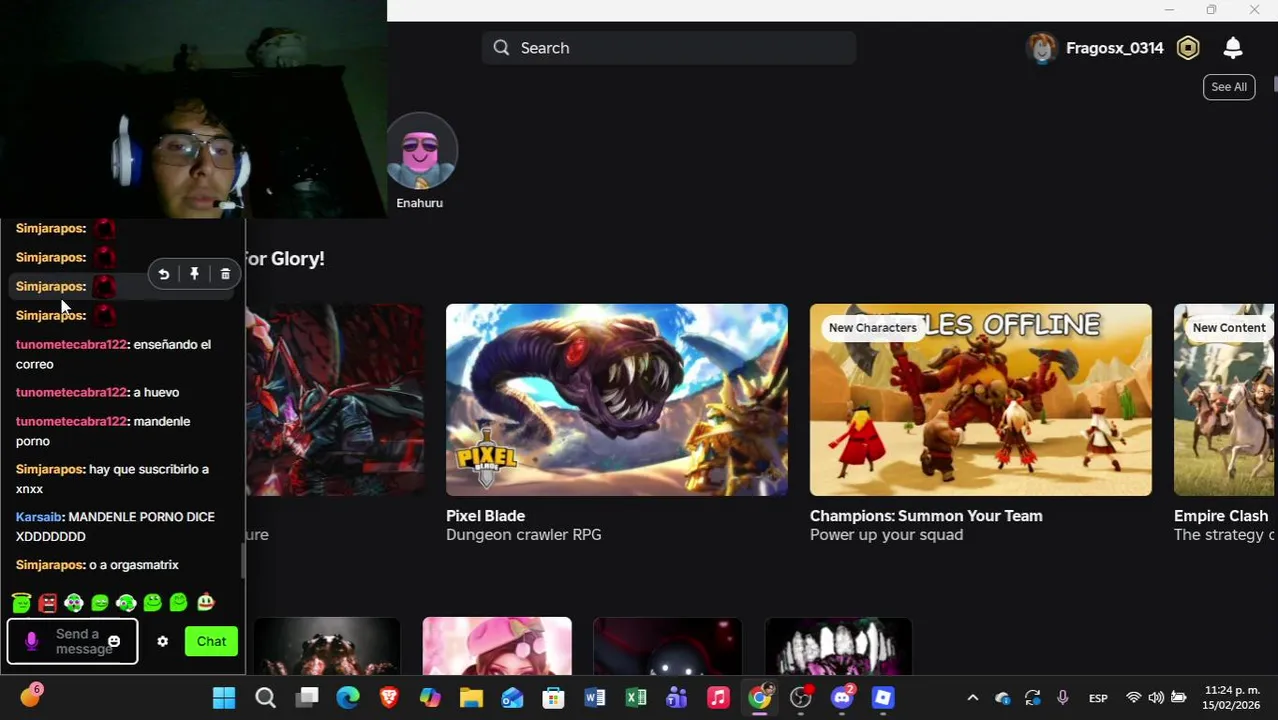Image resolution: width=1278 pixels, height=720 pixels.
Task: Open the Robux balance icon
Action: point(1188,48)
